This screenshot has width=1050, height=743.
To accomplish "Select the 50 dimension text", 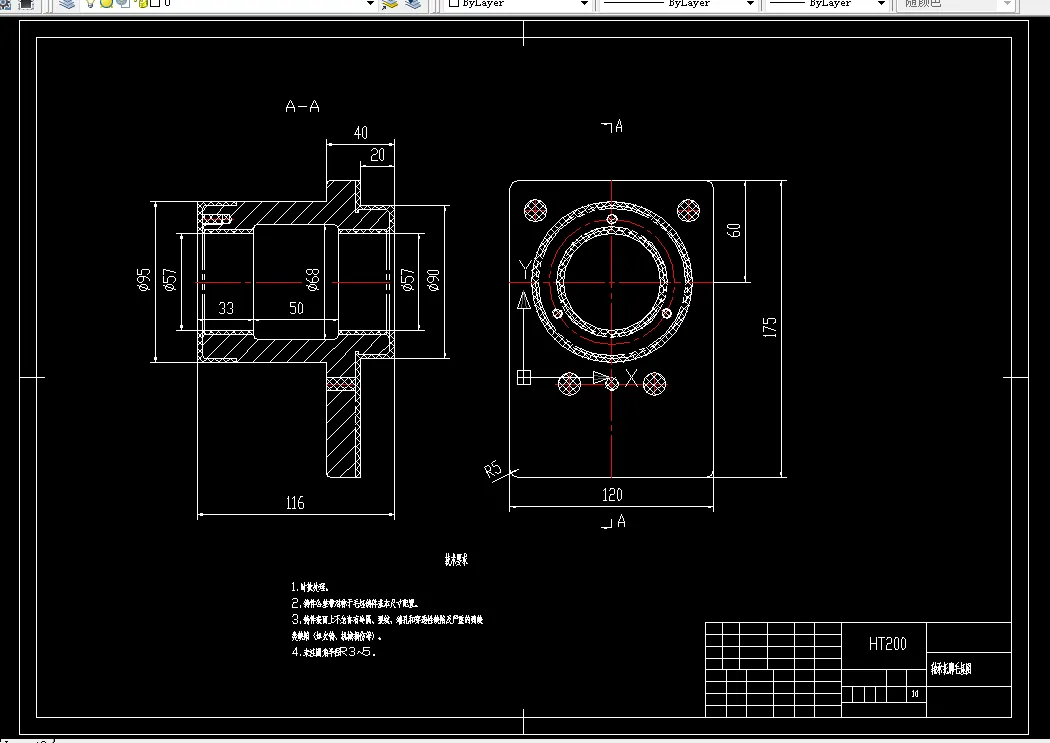I will [x=297, y=308].
